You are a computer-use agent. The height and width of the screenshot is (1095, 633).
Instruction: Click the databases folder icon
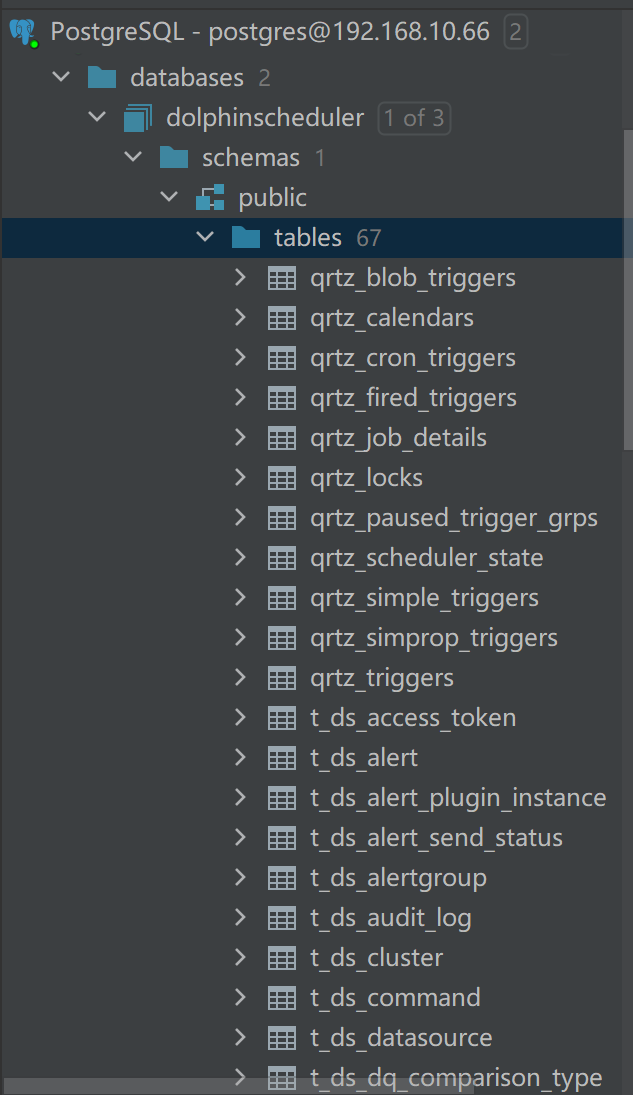tap(102, 78)
